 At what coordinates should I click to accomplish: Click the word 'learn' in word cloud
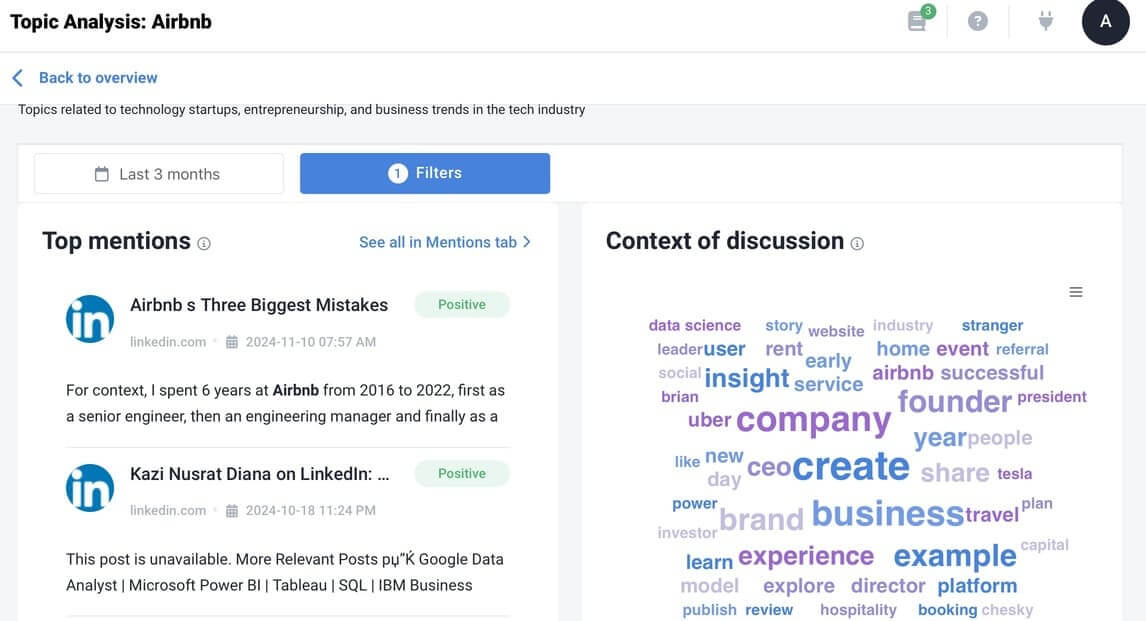pos(709,562)
